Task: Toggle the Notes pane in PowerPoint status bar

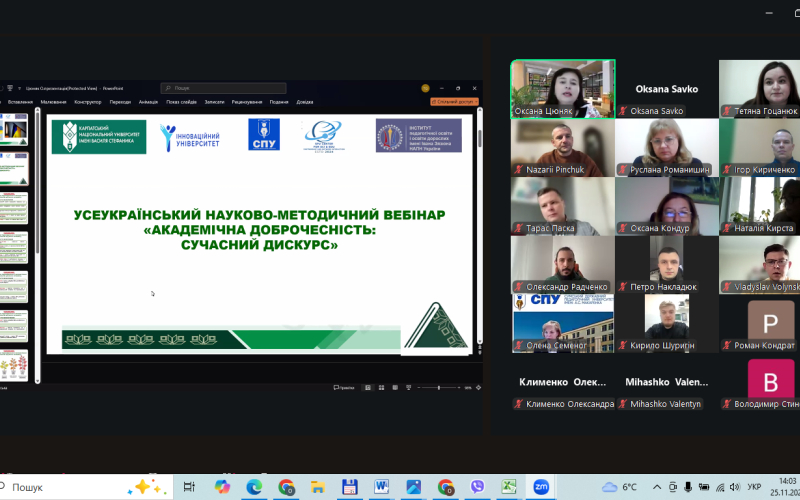Action: [345, 387]
